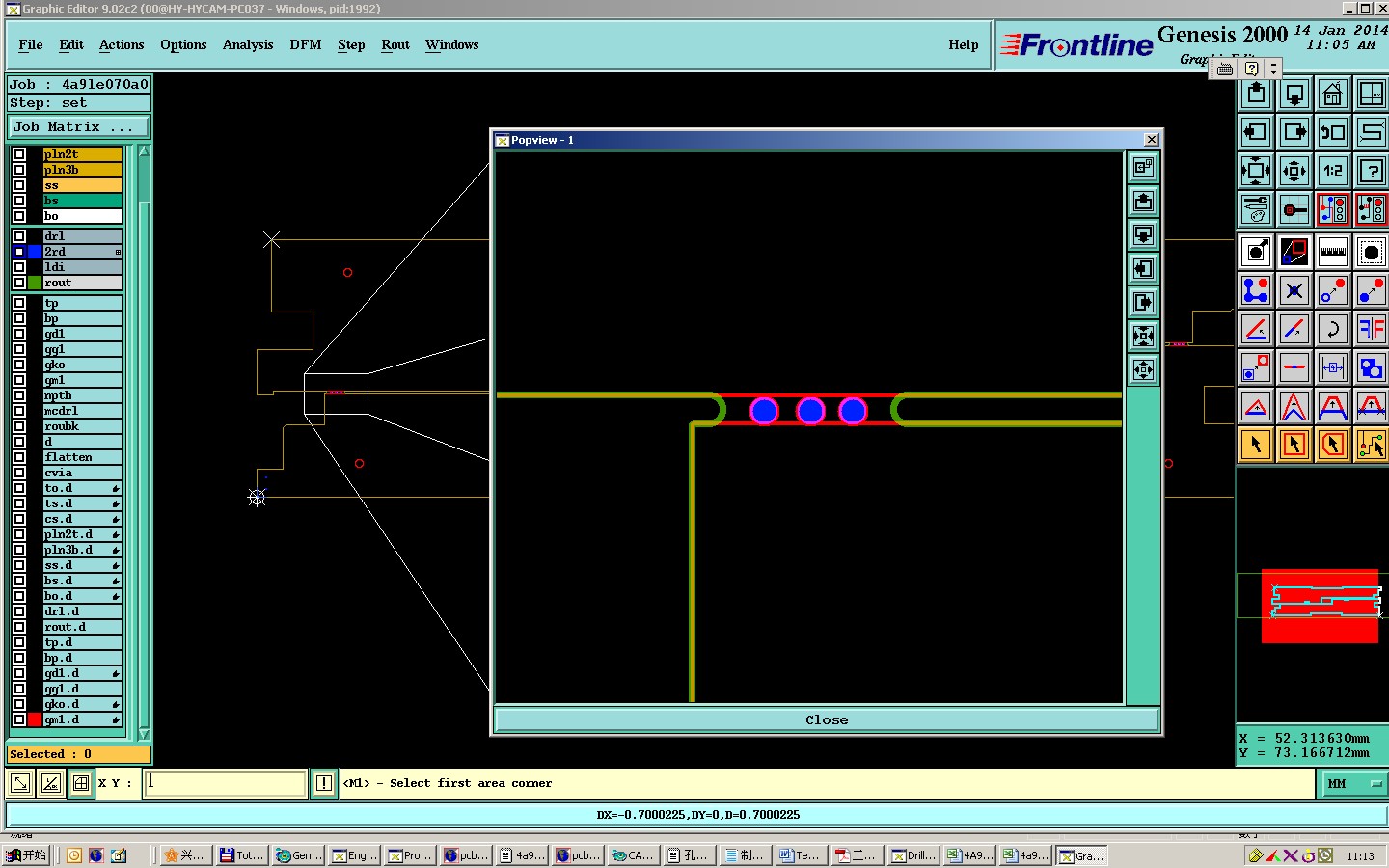Toggle checkbox for layer gko
The height and width of the screenshot is (868, 1389).
click(19, 365)
